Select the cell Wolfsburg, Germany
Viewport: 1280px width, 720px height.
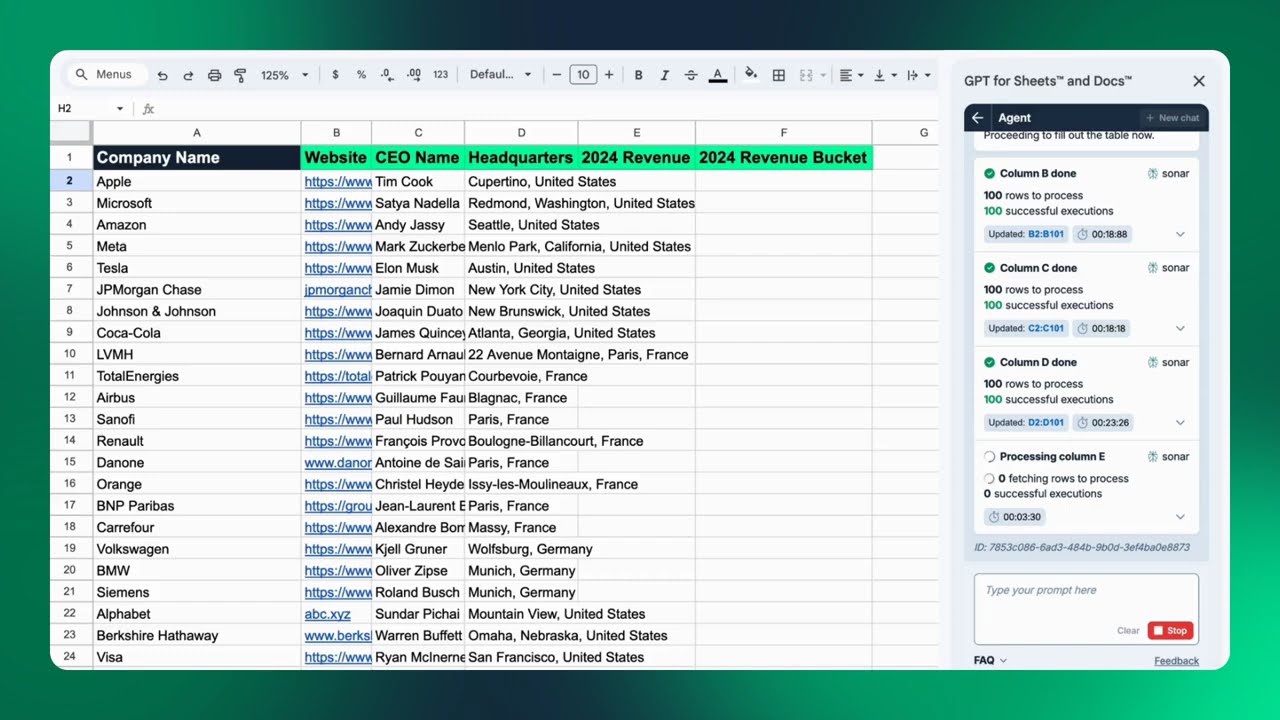[x=521, y=549]
